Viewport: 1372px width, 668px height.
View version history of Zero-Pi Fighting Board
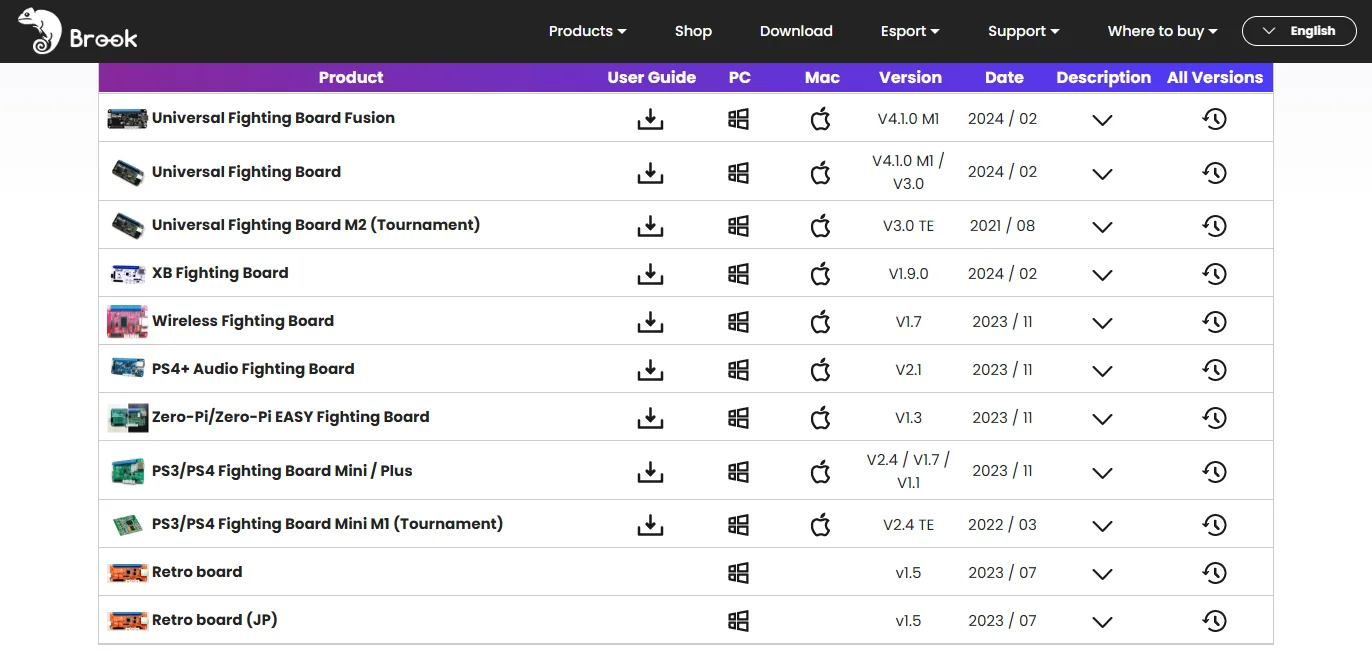click(x=1214, y=417)
